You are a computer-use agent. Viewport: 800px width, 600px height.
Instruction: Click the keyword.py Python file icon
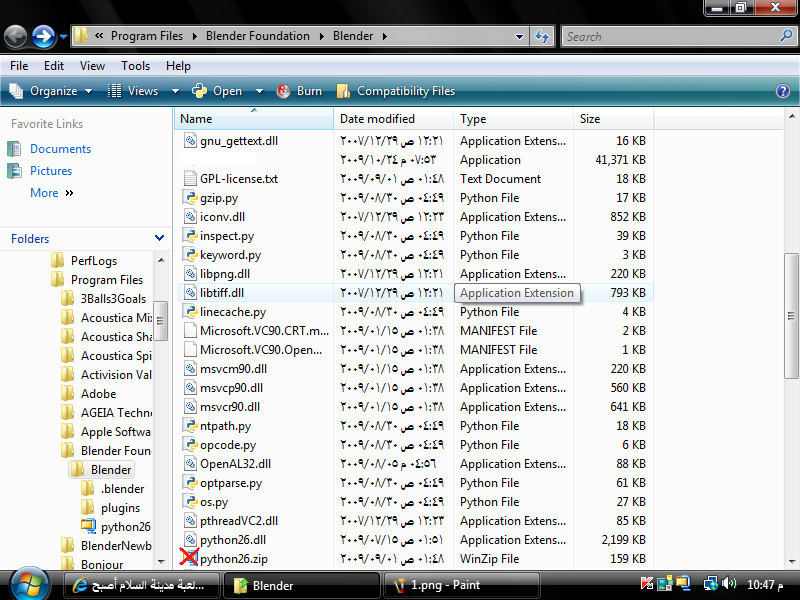(x=190, y=255)
